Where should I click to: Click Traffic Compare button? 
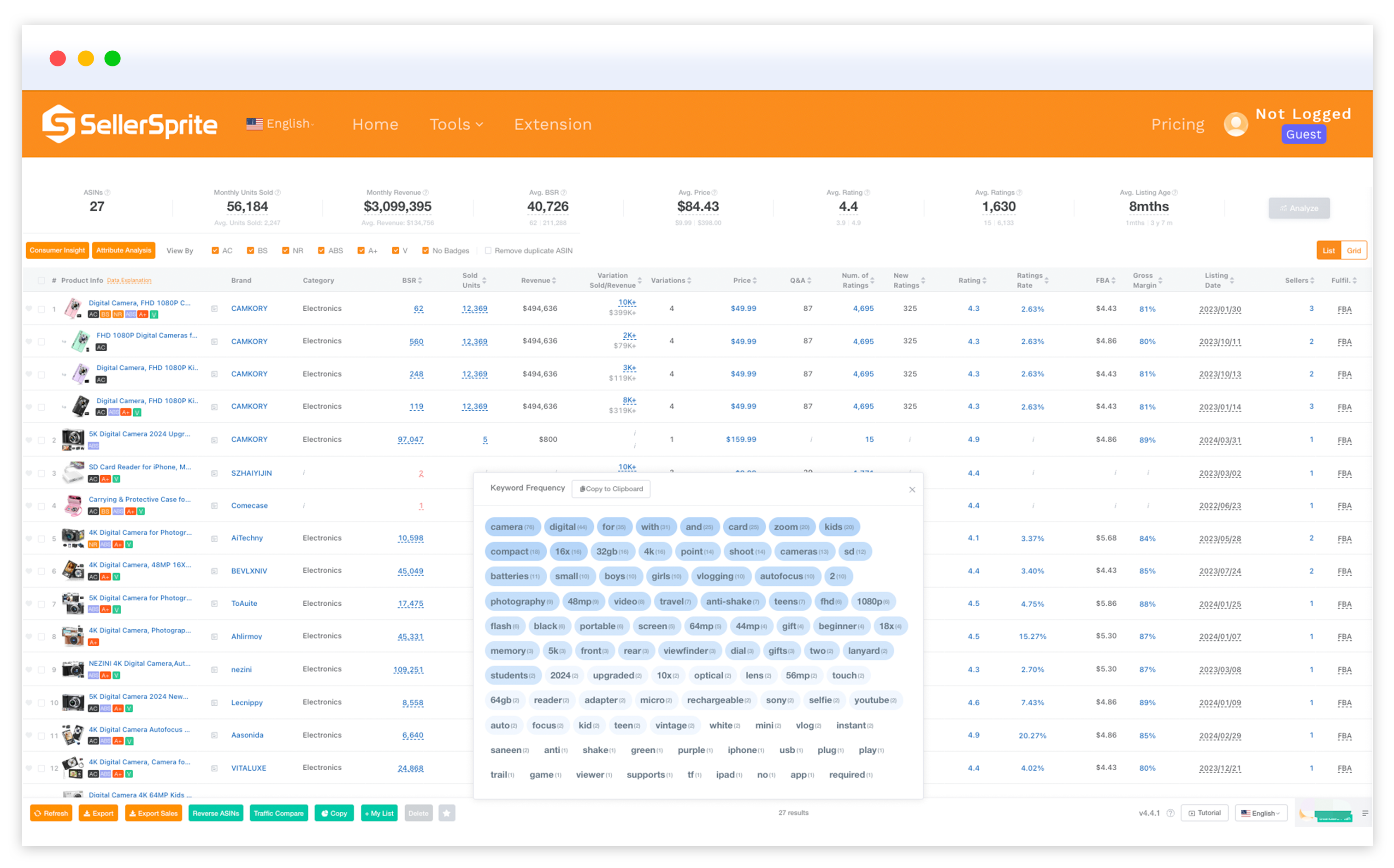(279, 813)
